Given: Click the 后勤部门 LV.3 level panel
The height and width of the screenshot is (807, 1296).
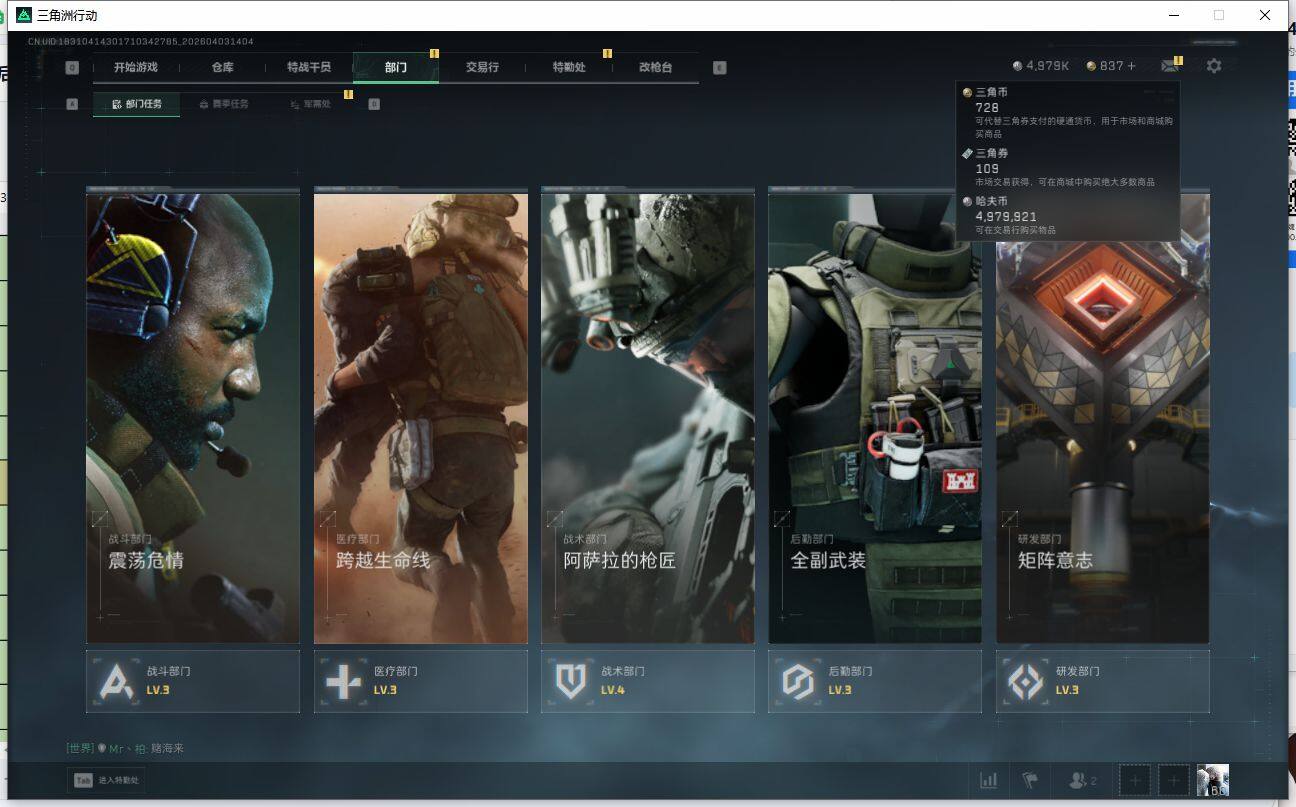Looking at the screenshot, I should (x=874, y=681).
